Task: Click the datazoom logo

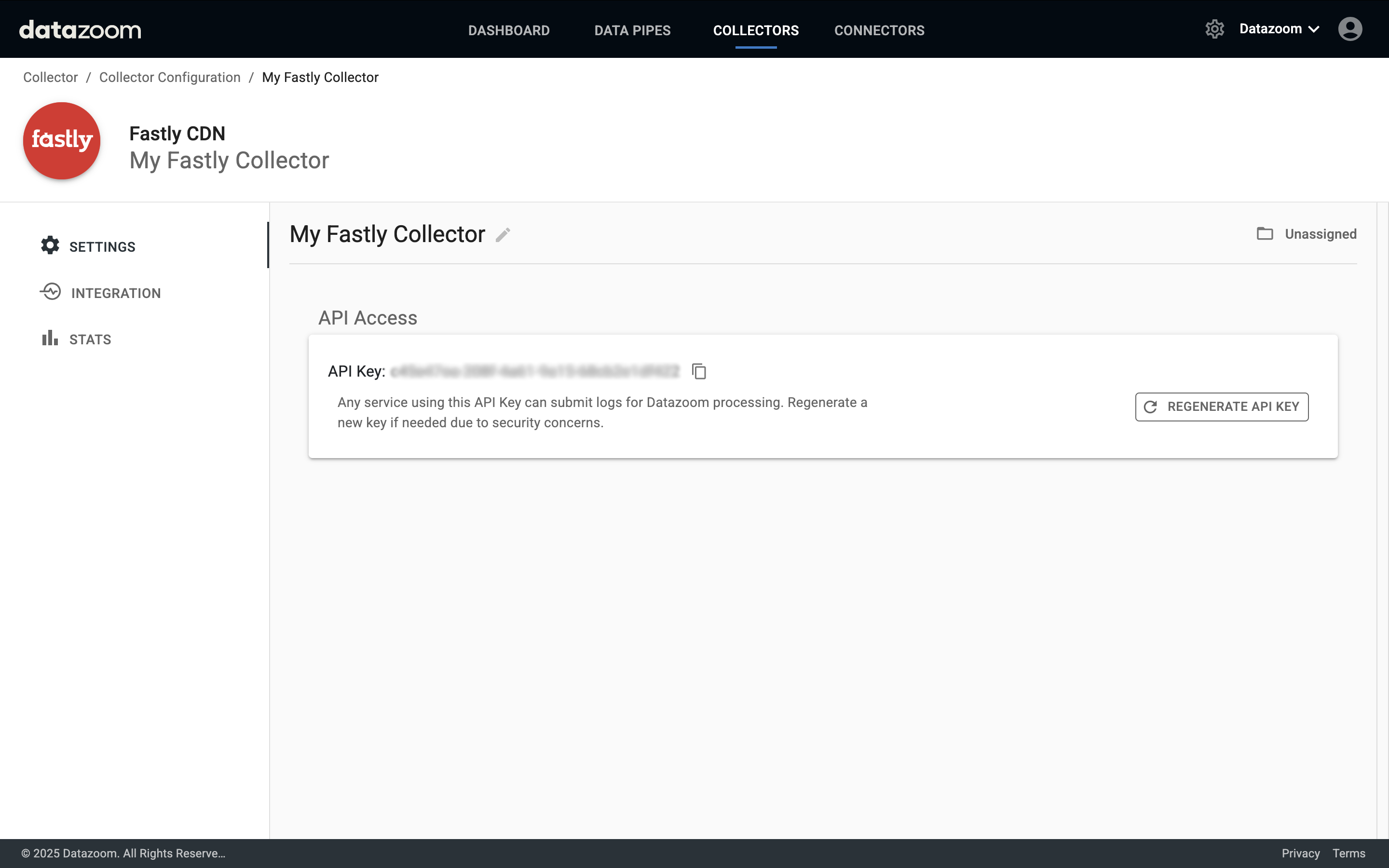Action: coord(80,30)
